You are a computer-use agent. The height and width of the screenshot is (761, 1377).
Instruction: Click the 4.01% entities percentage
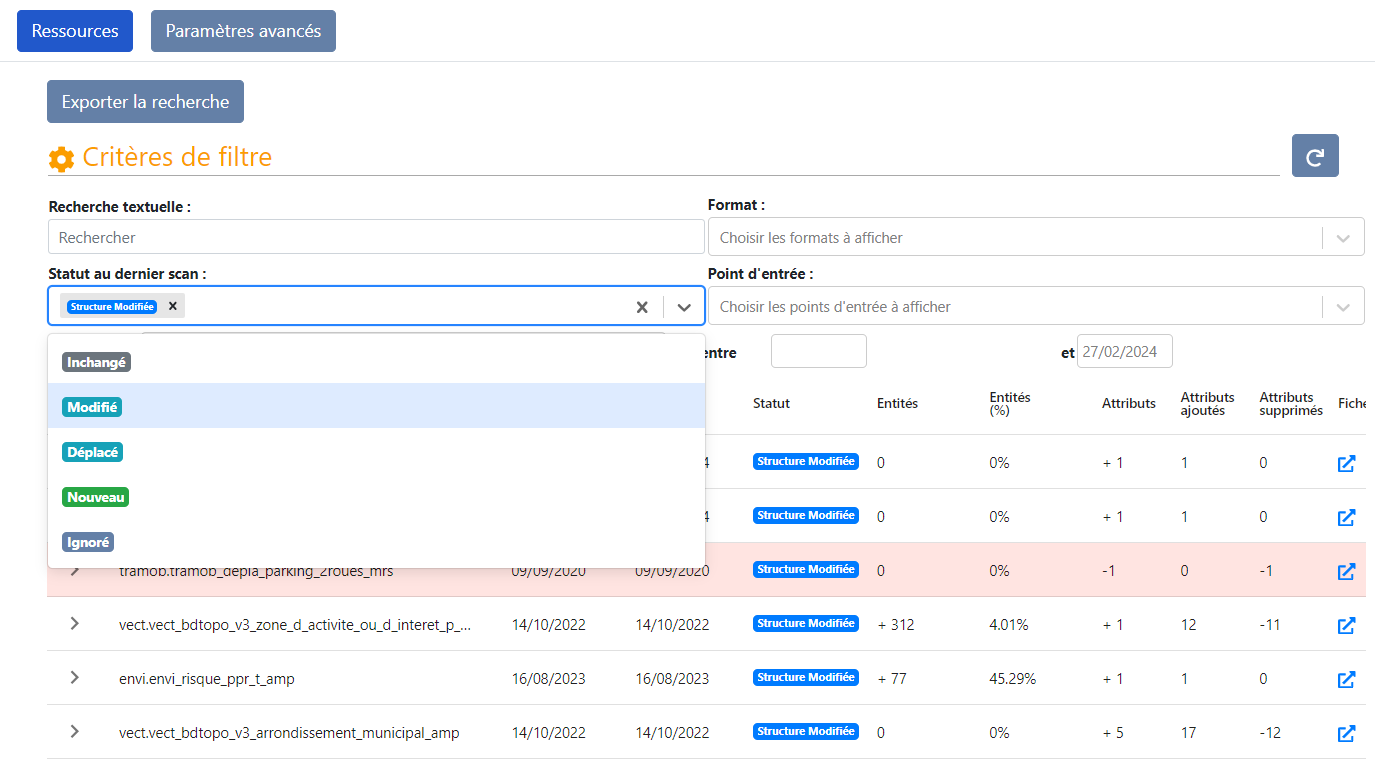[x=1008, y=625]
